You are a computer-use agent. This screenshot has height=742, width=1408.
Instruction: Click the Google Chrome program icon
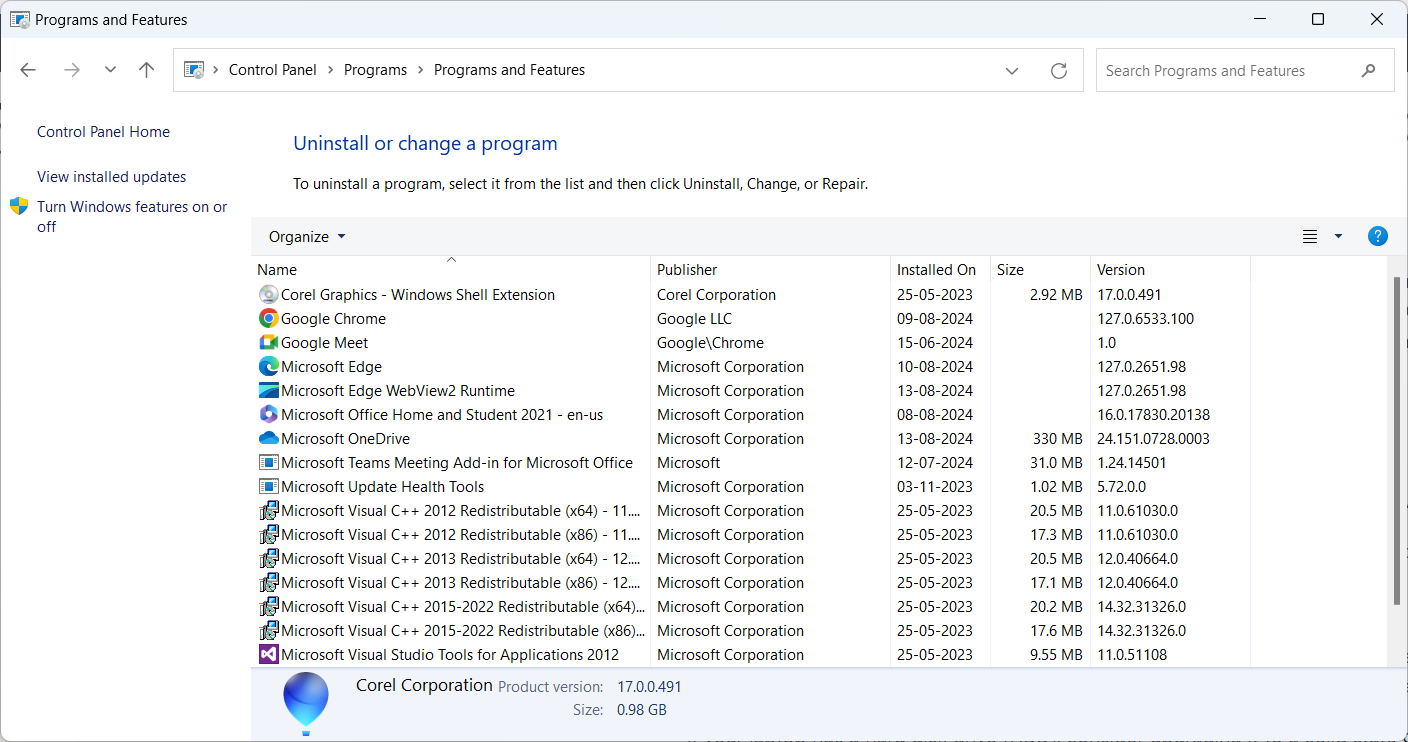(268, 319)
